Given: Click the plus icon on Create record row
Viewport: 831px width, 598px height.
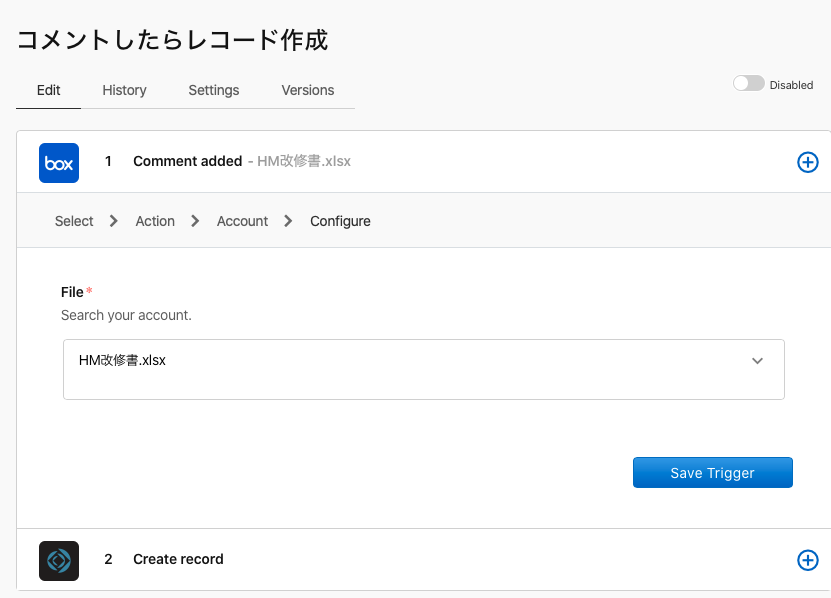Looking at the screenshot, I should click(807, 560).
